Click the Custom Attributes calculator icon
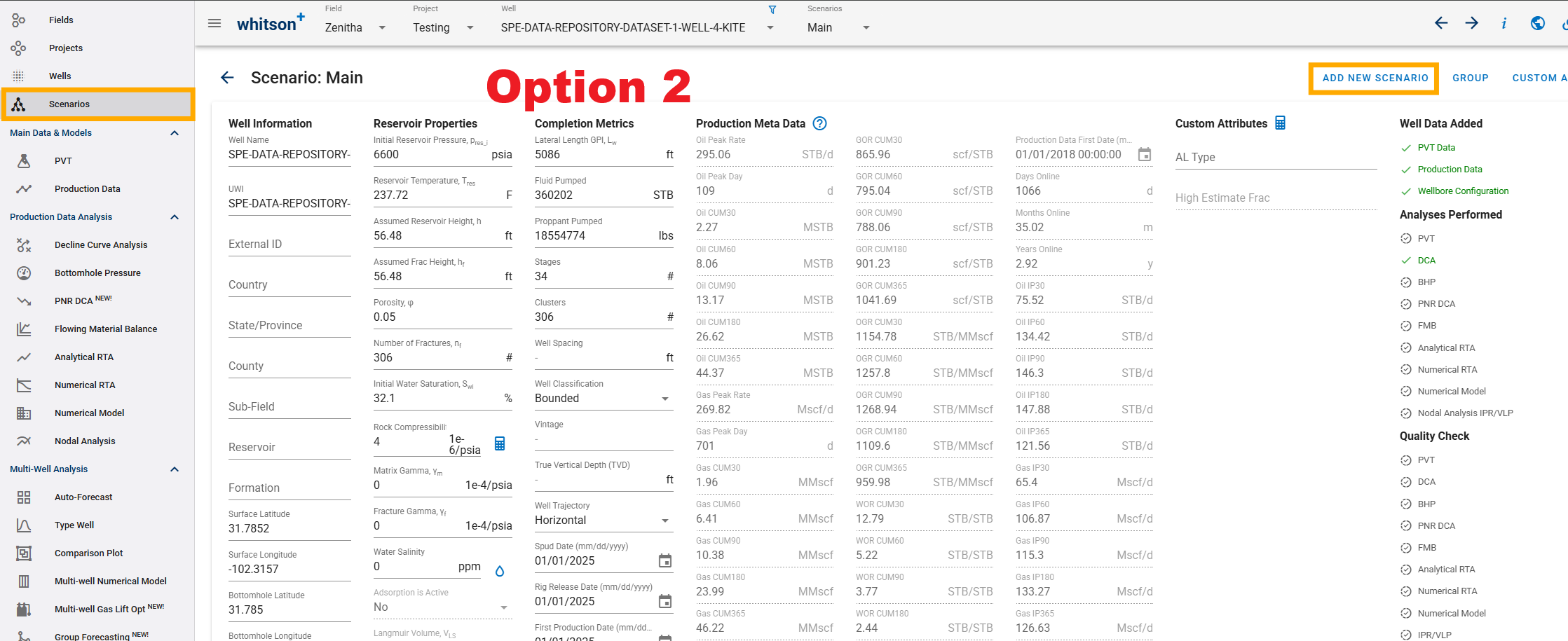Image resolution: width=1568 pixels, height=641 pixels. 1280,123
